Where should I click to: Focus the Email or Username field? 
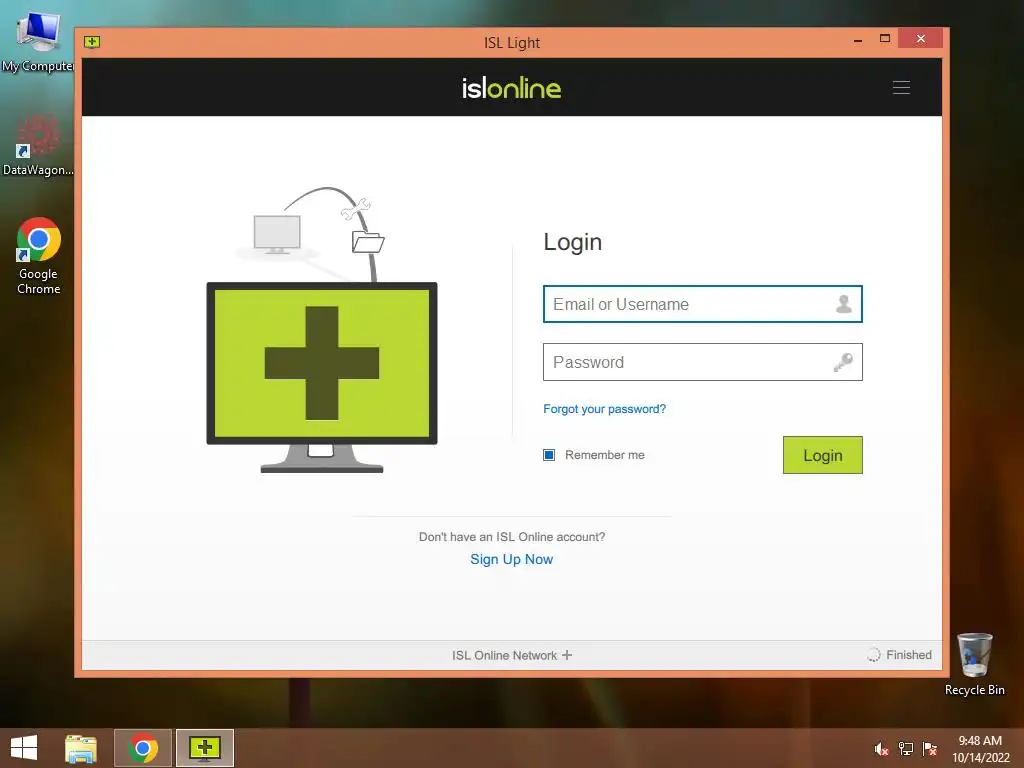[703, 304]
